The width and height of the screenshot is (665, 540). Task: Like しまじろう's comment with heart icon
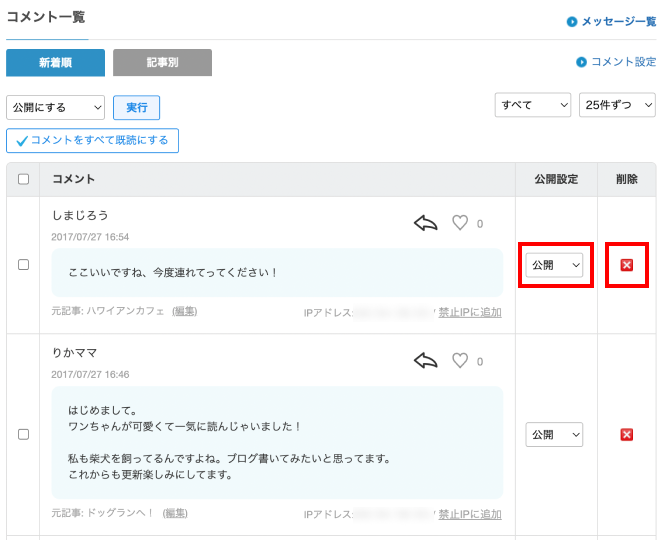point(460,223)
